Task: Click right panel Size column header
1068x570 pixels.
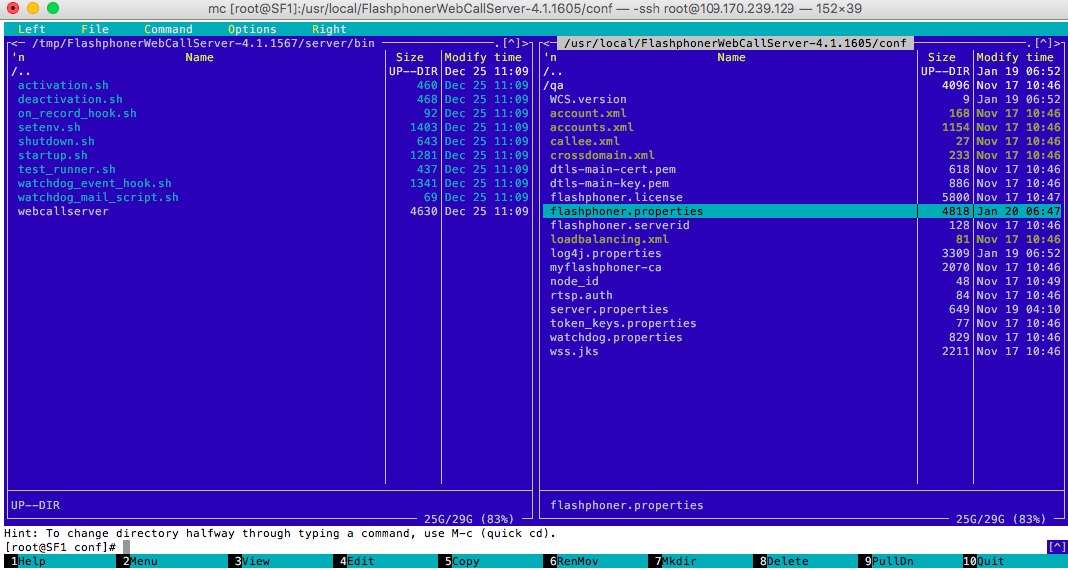Action: pos(941,58)
